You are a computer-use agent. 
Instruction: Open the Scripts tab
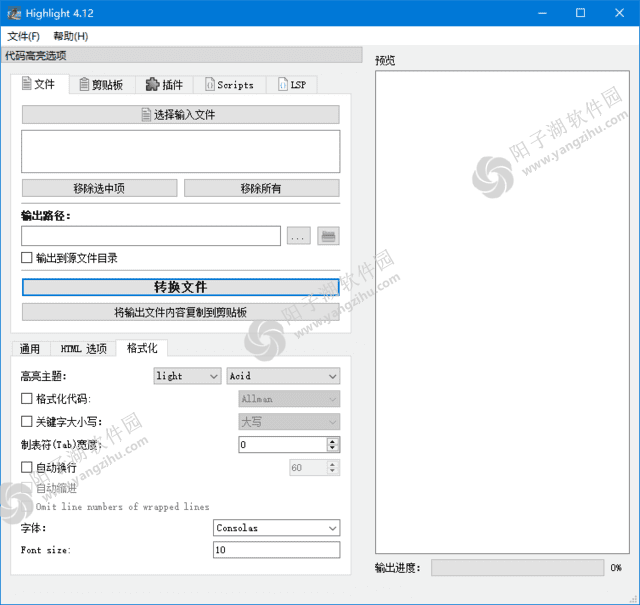pos(229,85)
